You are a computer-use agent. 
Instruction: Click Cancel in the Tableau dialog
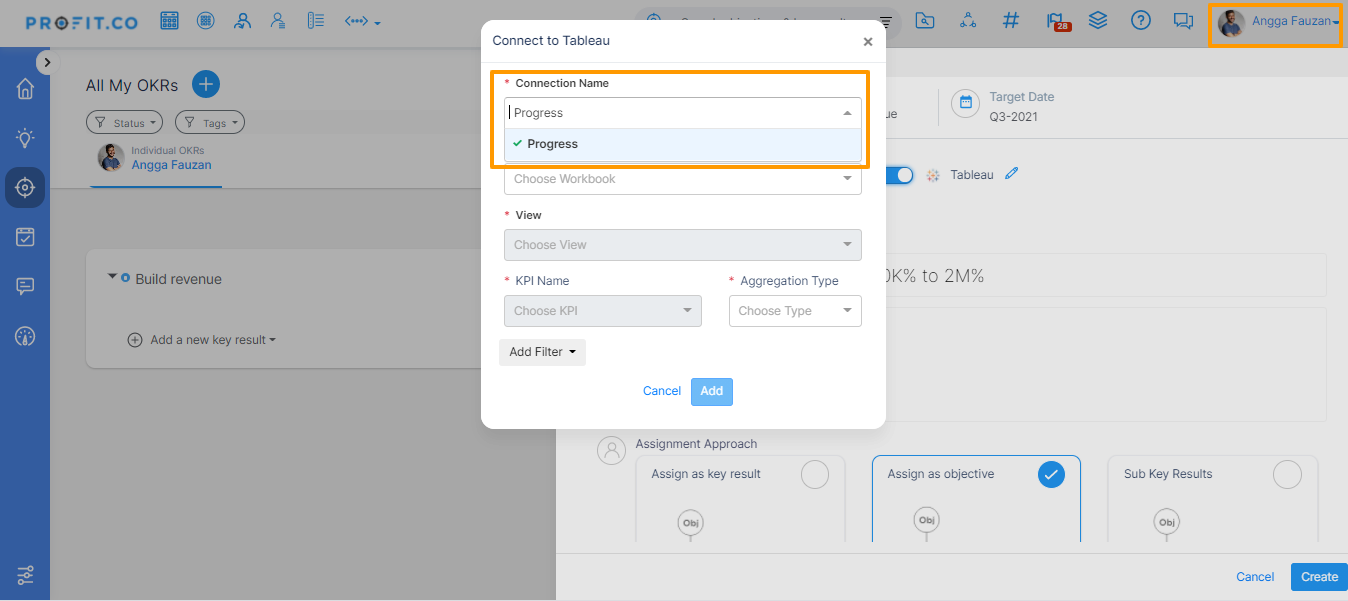662,391
